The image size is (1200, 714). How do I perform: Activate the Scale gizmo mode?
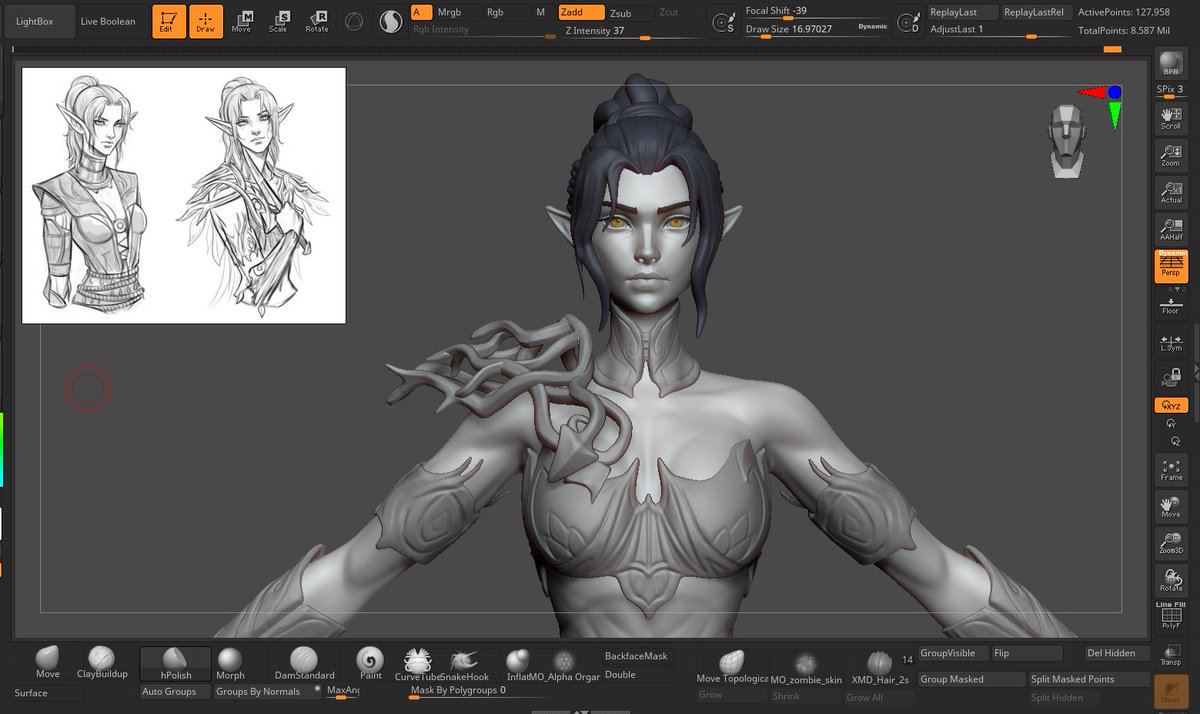click(282, 20)
